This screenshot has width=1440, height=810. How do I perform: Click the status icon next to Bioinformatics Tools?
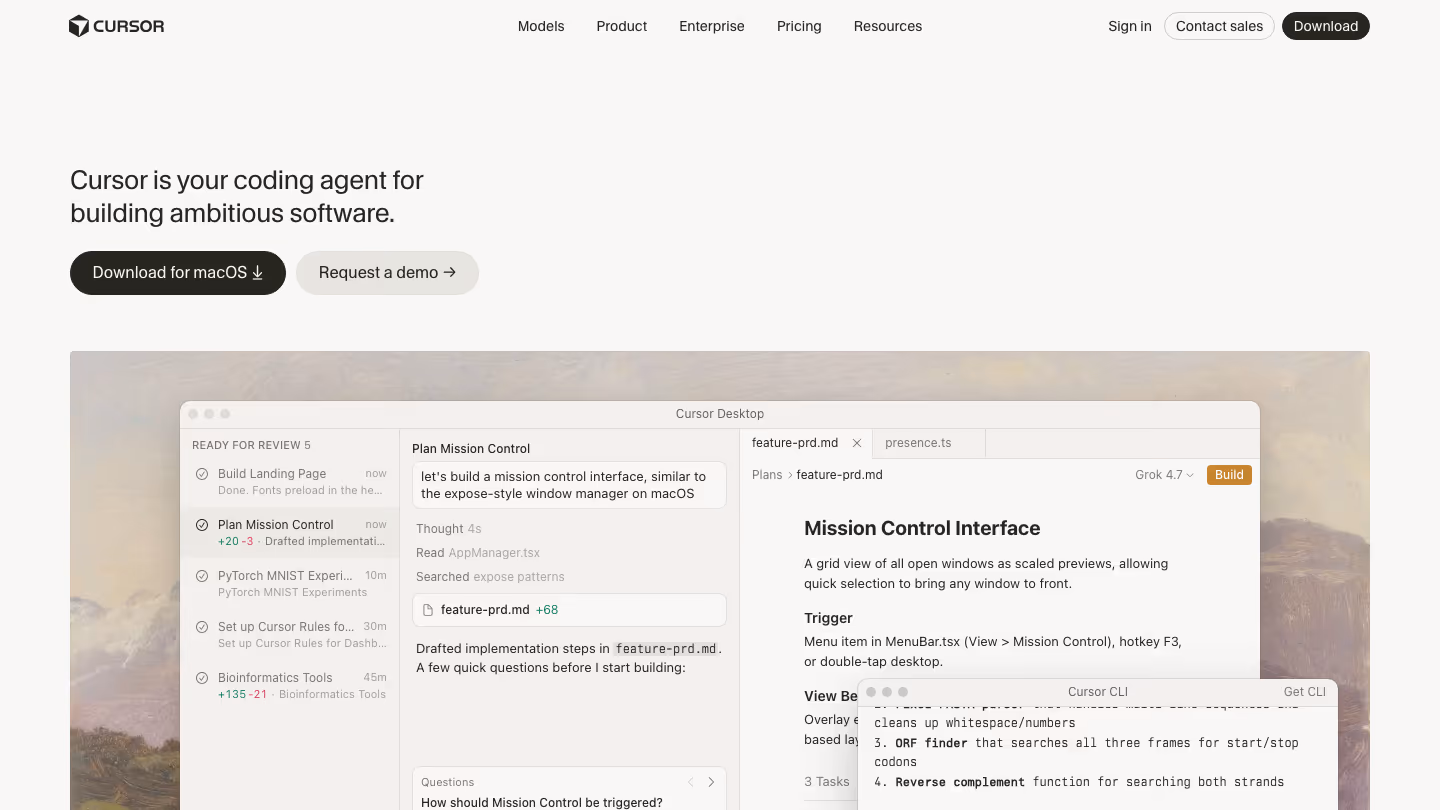pyautogui.click(x=202, y=678)
